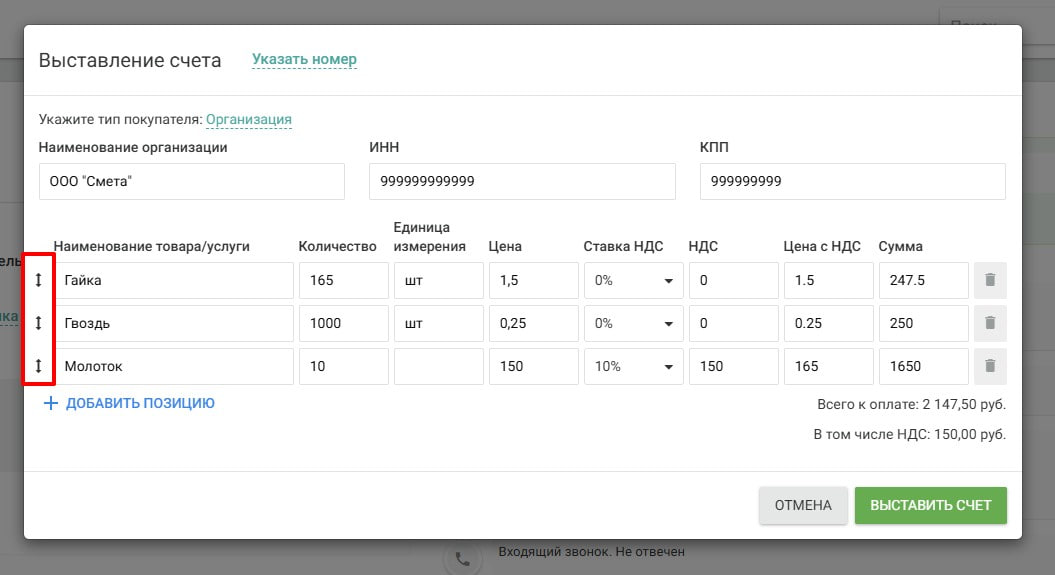Edit the unit field in the Гайка row

point(439,280)
